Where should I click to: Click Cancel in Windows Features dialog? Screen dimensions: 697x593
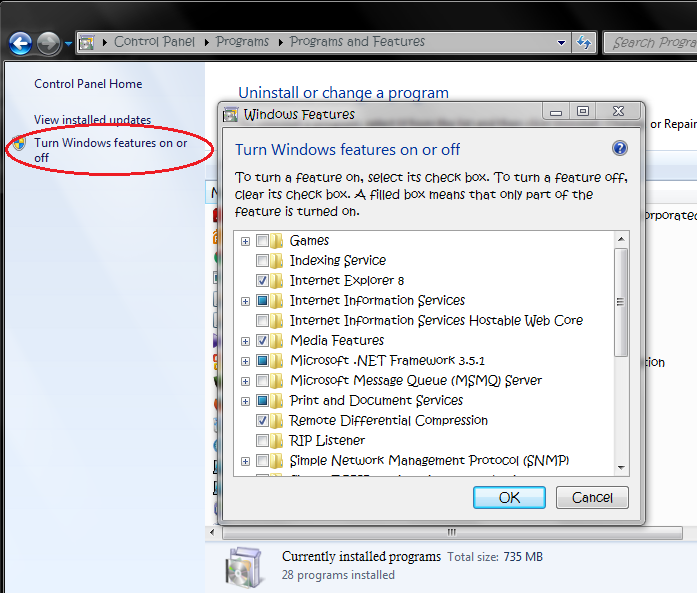coord(592,497)
